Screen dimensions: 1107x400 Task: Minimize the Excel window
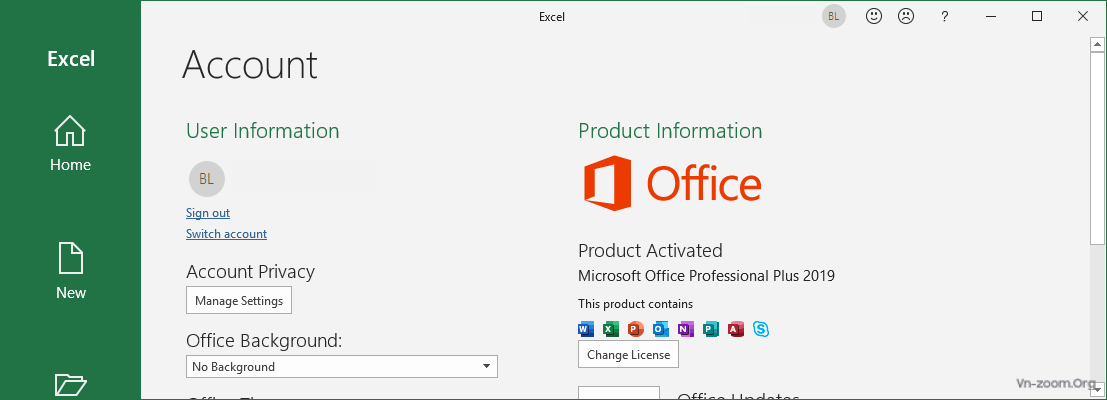coord(991,17)
